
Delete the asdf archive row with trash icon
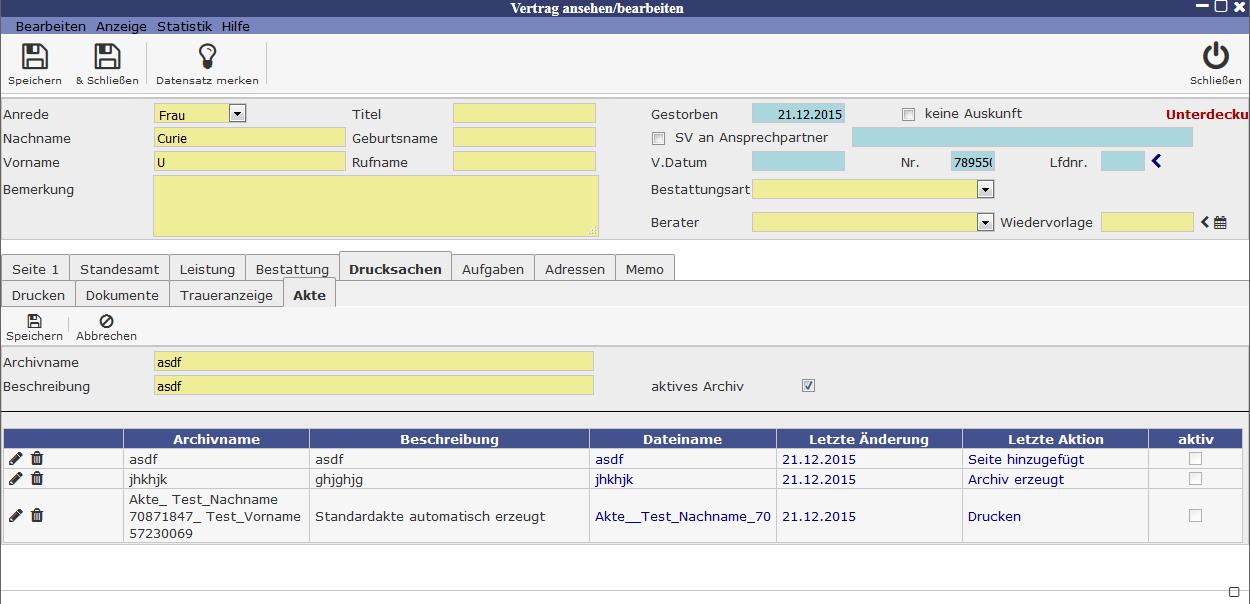[x=37, y=459]
